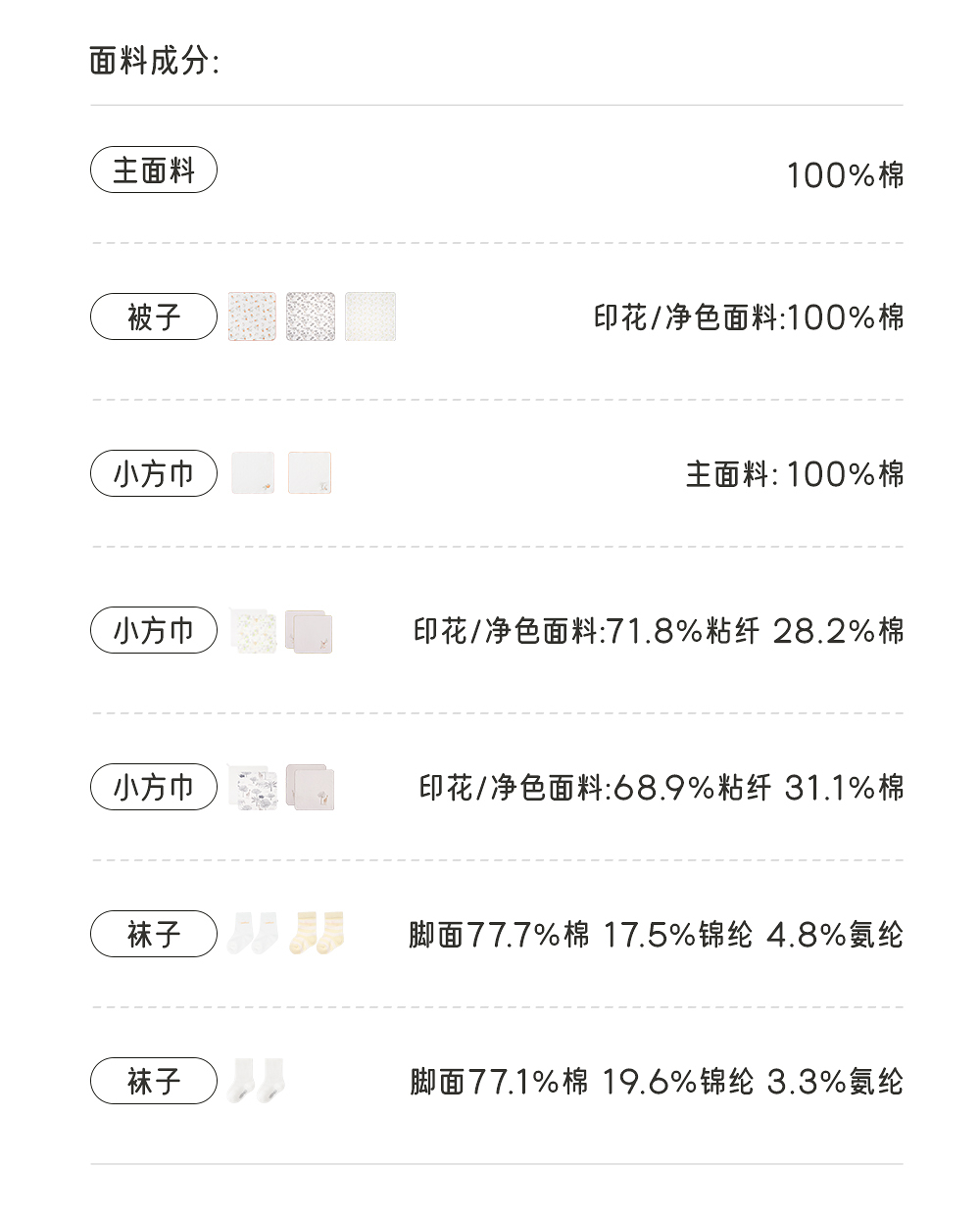980x1215 pixels.
Task: Select the 被子 pill label
Action: pos(154,317)
